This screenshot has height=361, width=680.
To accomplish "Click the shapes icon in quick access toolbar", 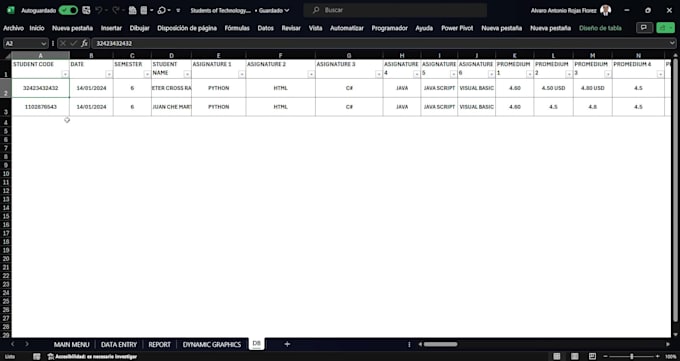I will [x=162, y=10].
